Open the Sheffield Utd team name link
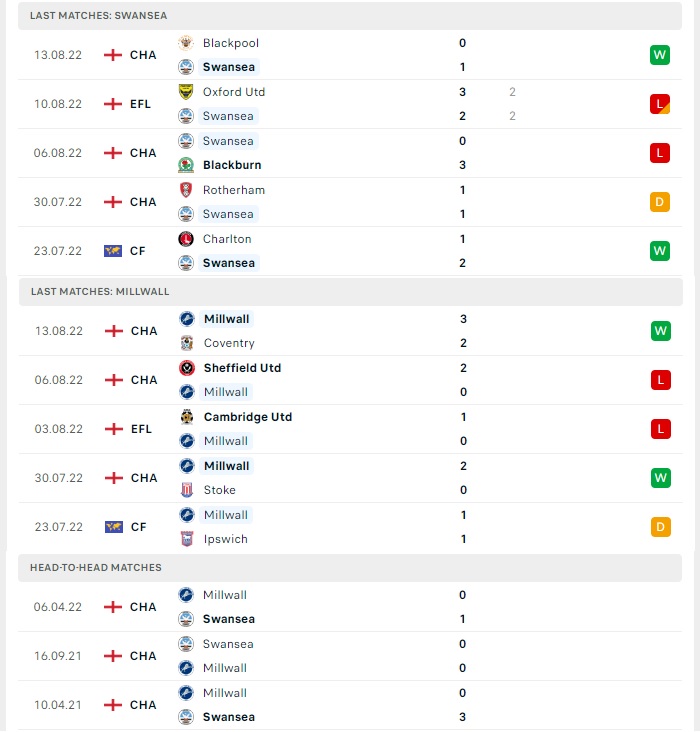Image resolution: width=700 pixels, height=732 pixels. [x=242, y=368]
